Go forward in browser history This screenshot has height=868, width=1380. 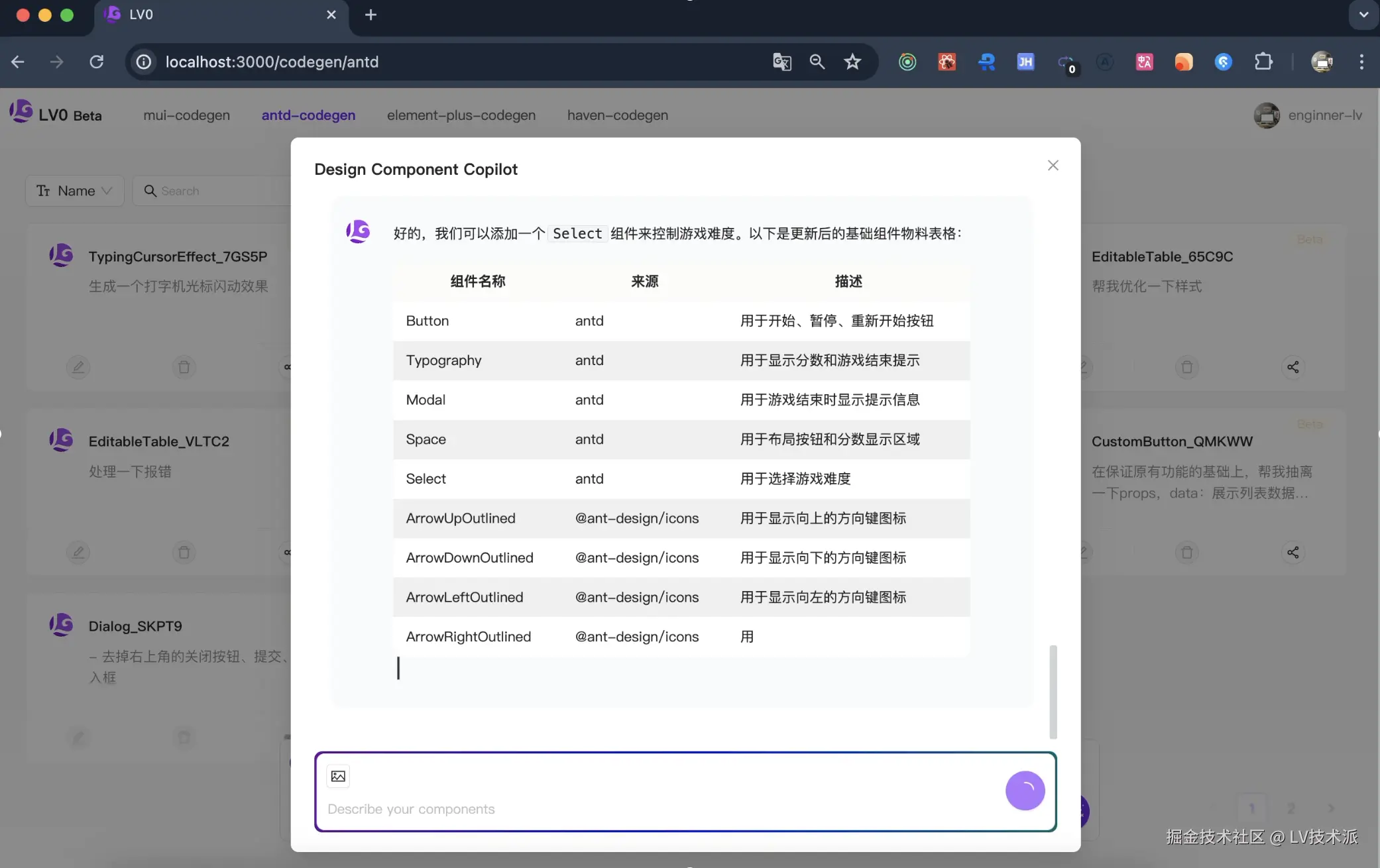pyautogui.click(x=57, y=62)
